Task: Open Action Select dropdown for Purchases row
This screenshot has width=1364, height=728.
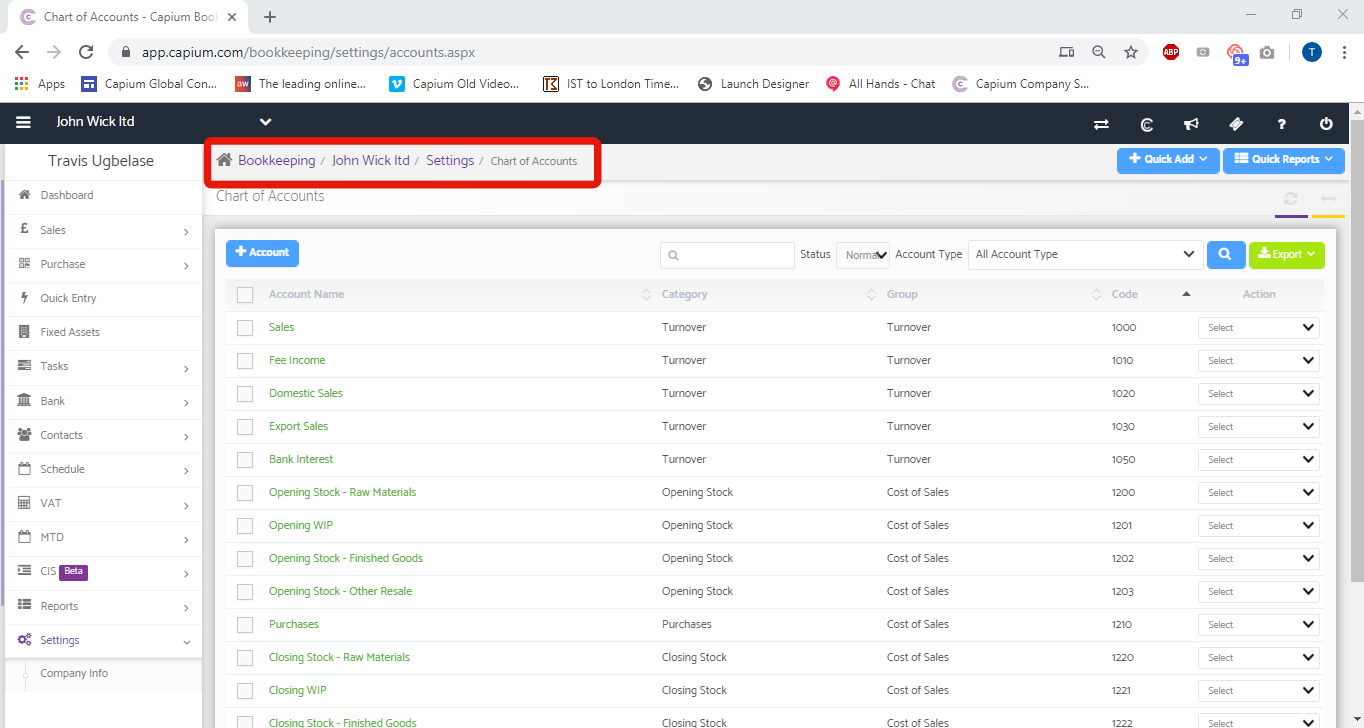Action: (x=1258, y=625)
